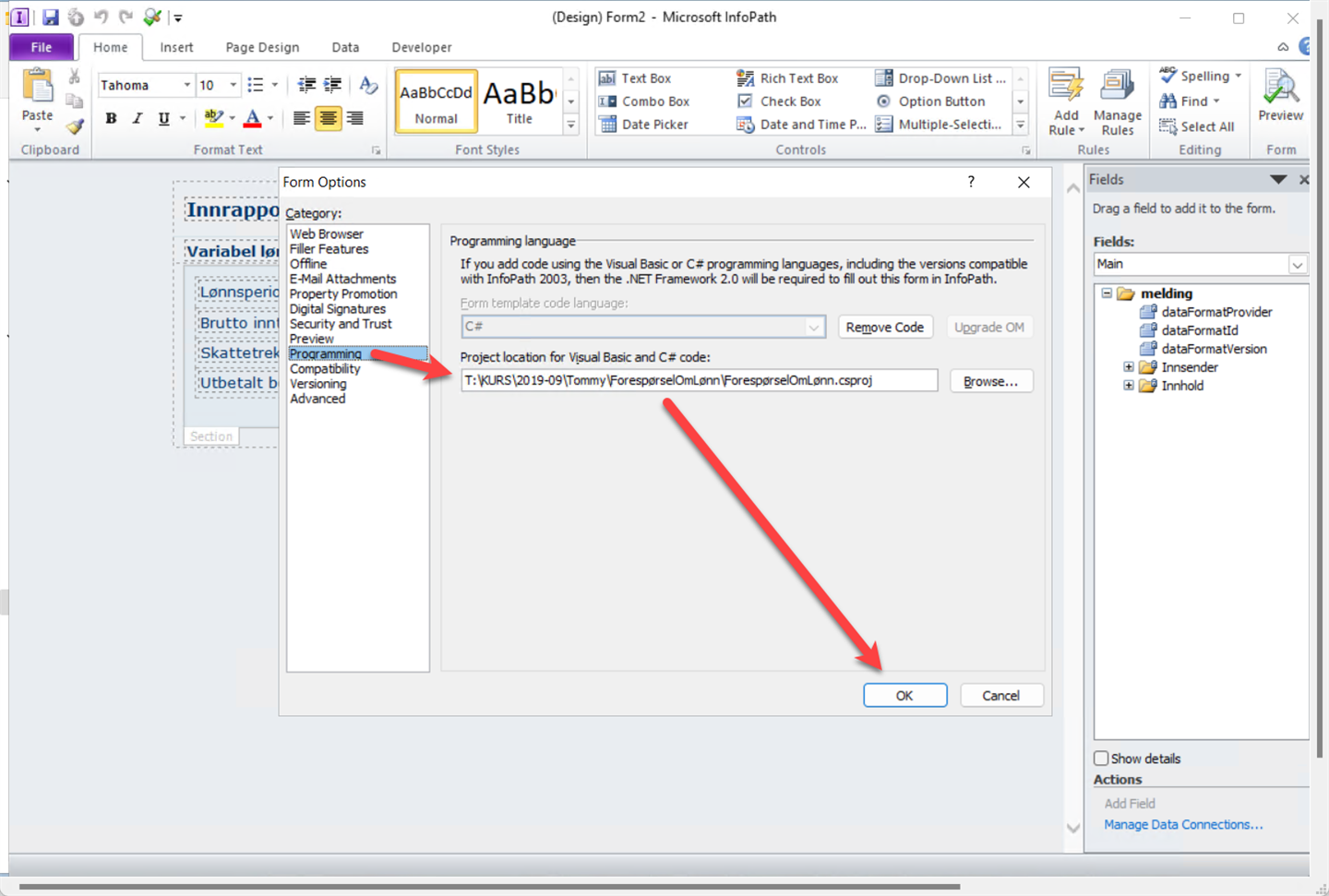
Task: Click the Save icon in quick access toolbar
Action: 50,17
